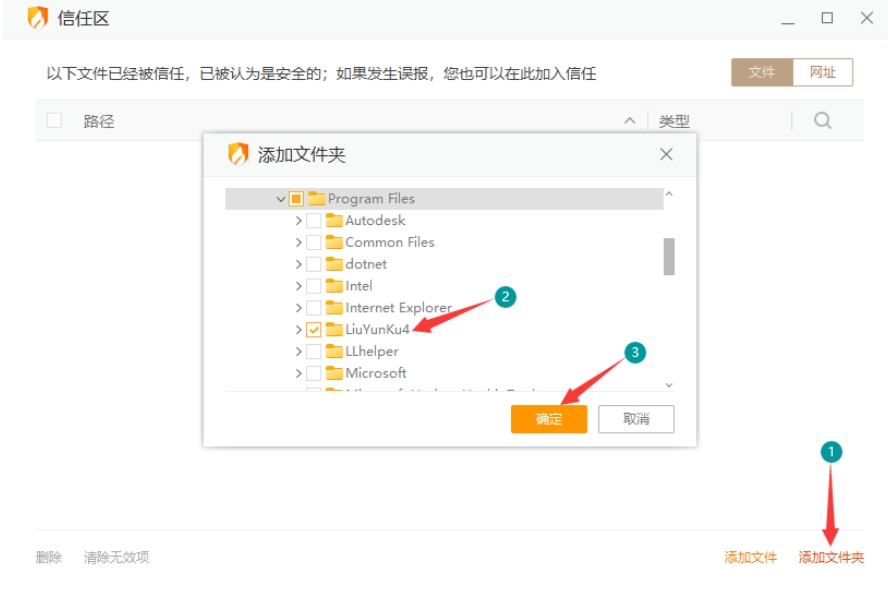Screen dimensions: 888x589
Task: Uncheck the LiuYunKu4 folder checkbox
Action: (314, 330)
